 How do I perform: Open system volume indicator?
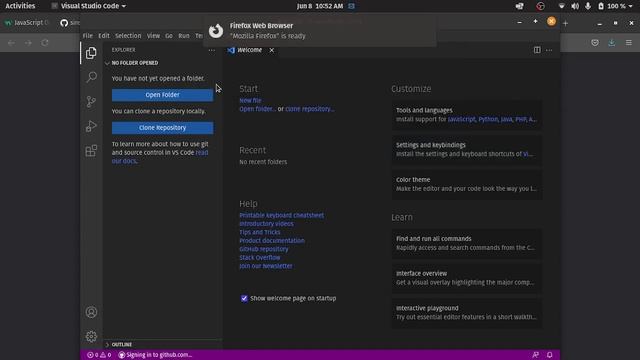point(575,6)
